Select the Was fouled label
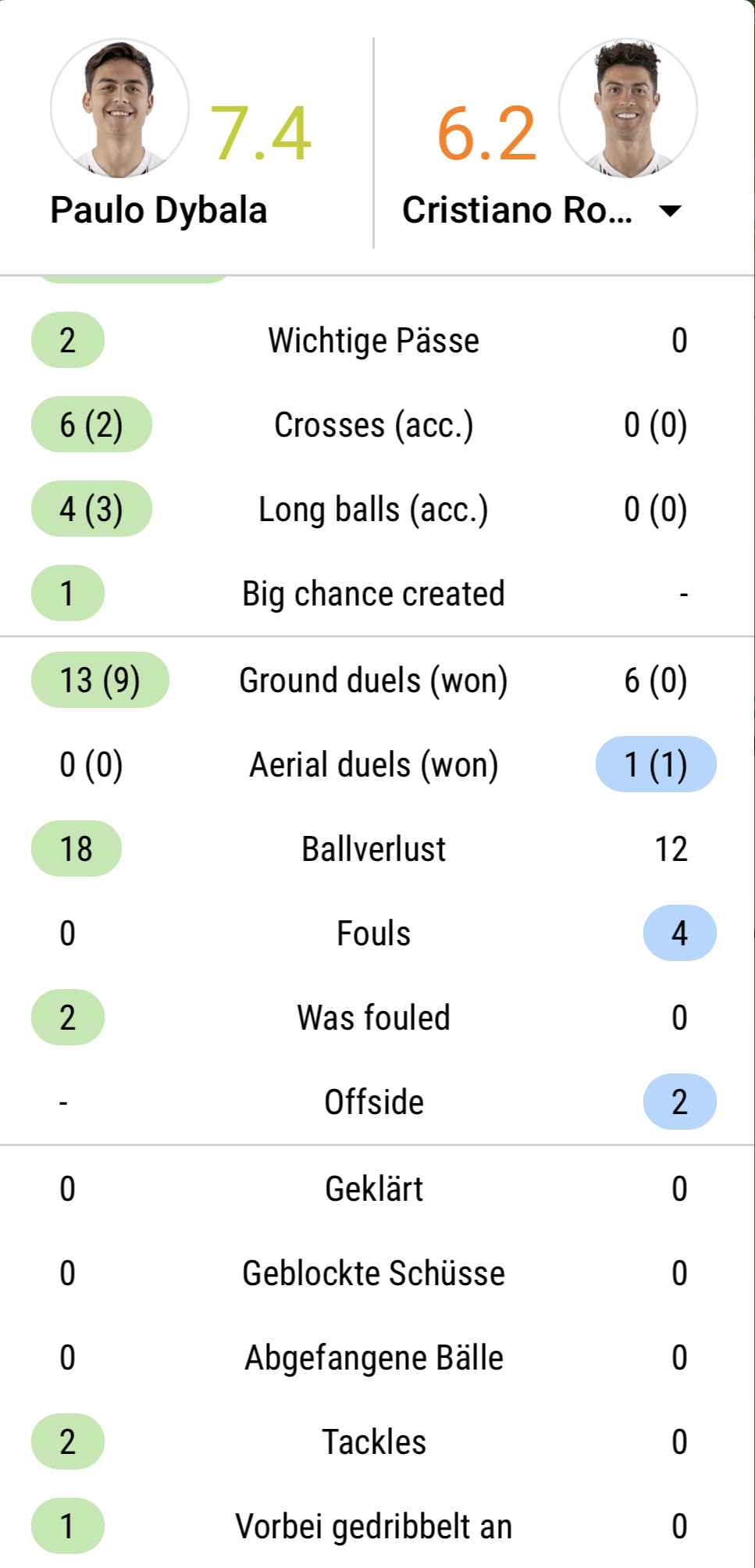 click(x=373, y=1017)
